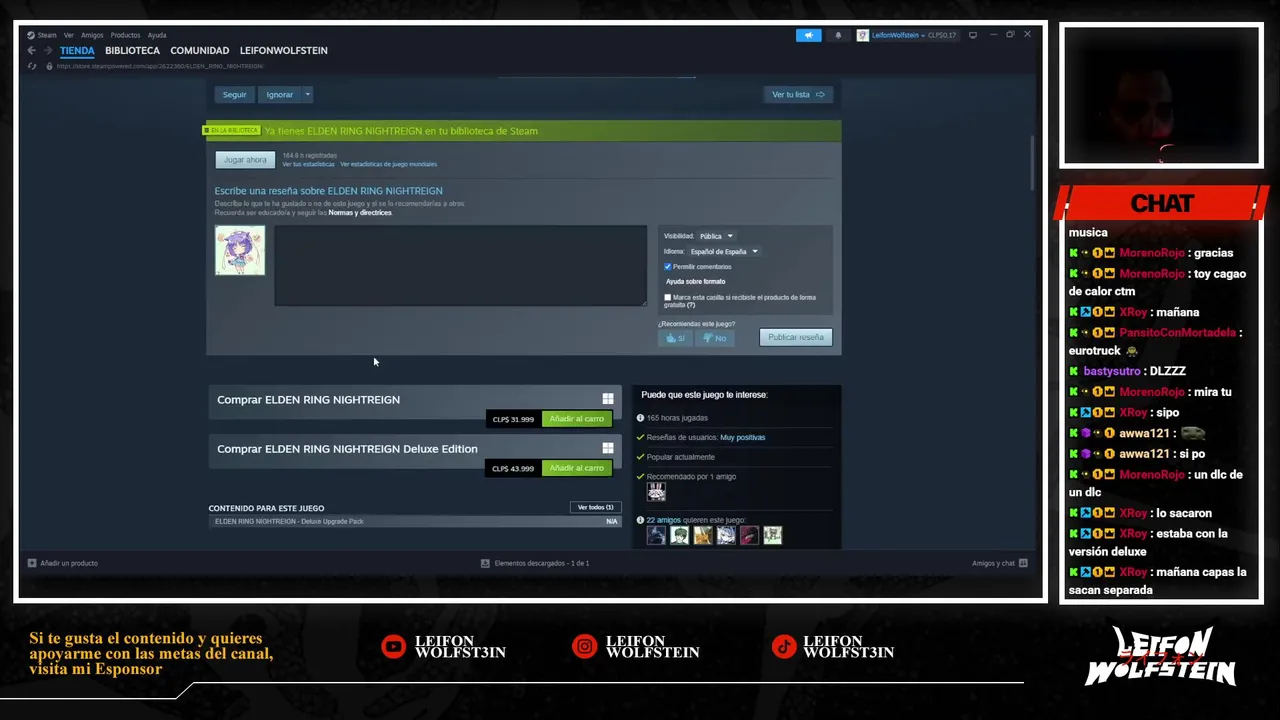Screen dimensions: 1280x720
Task: Expand the Ignorar dropdown arrow
Action: coord(308,95)
